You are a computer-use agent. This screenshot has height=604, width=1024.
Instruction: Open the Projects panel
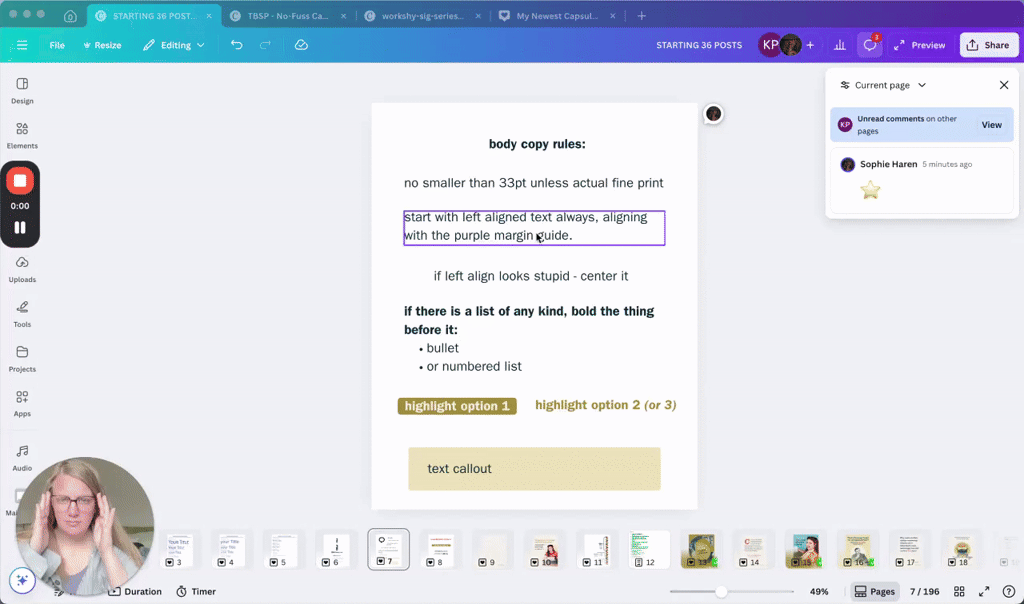22,359
